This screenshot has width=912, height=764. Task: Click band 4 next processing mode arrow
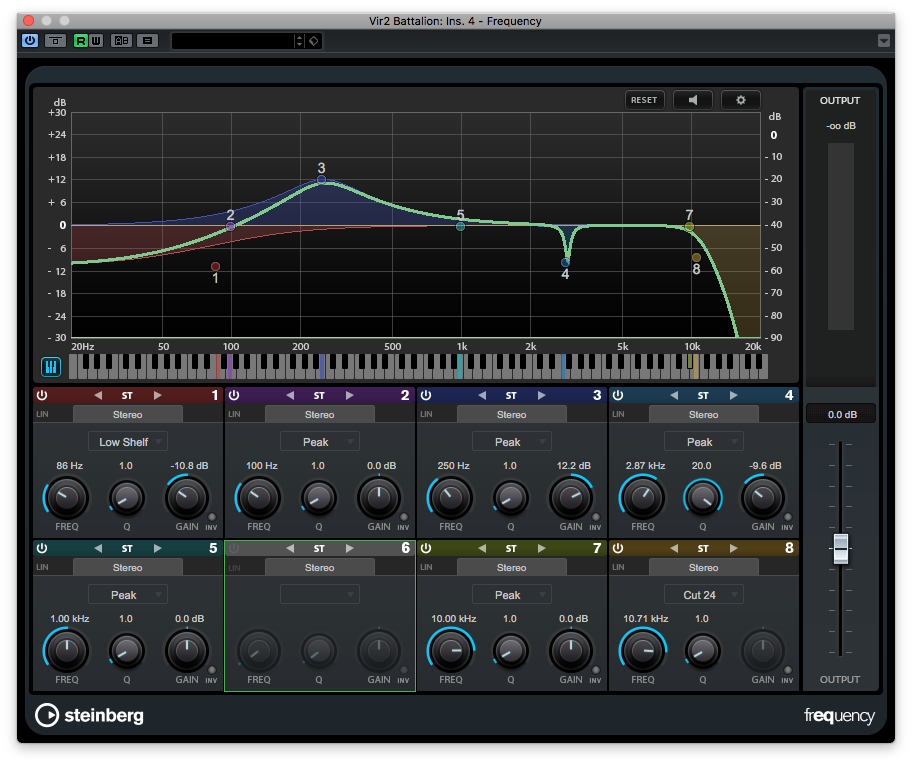coord(733,395)
